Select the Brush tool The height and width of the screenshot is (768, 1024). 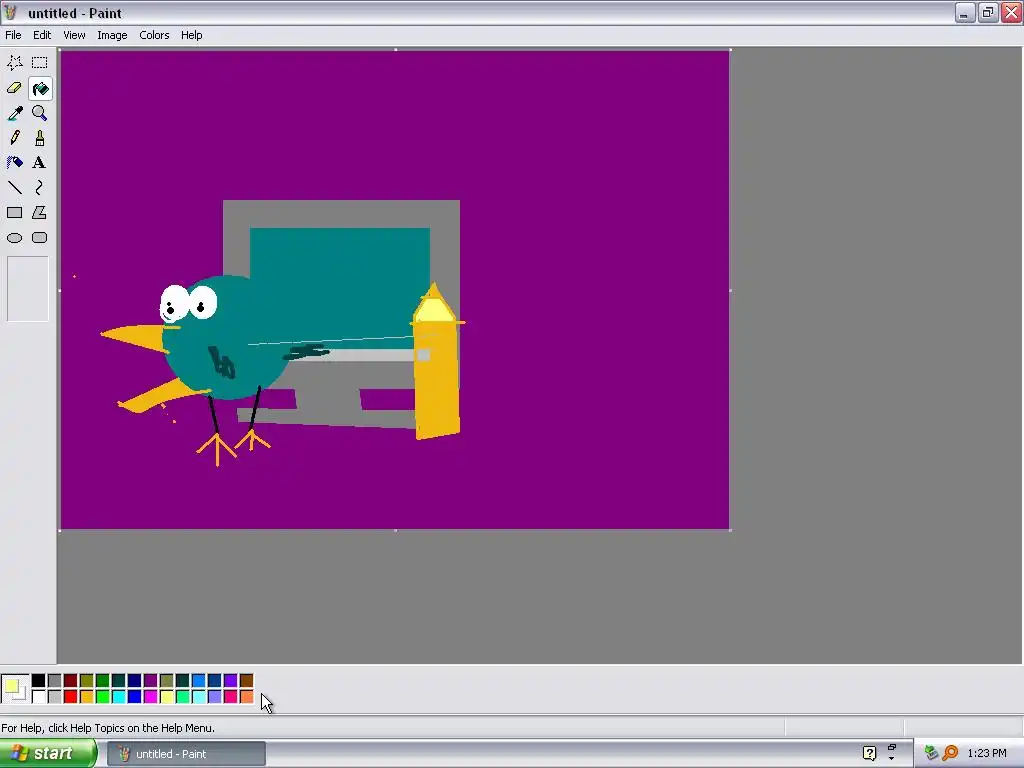pos(40,138)
